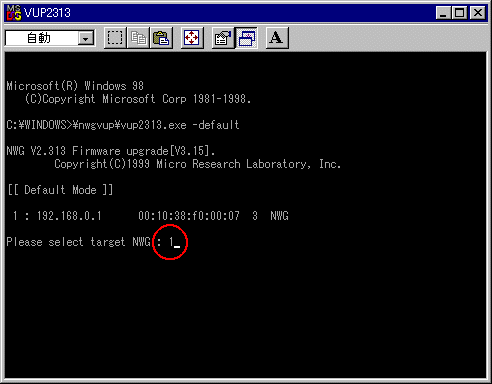Click the MAC address 00:10:38:f0:00:07

tap(189, 216)
